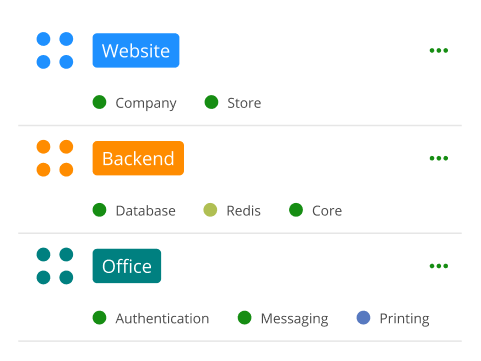
Task: Open the three-dot menu for Website
Action: (x=439, y=50)
